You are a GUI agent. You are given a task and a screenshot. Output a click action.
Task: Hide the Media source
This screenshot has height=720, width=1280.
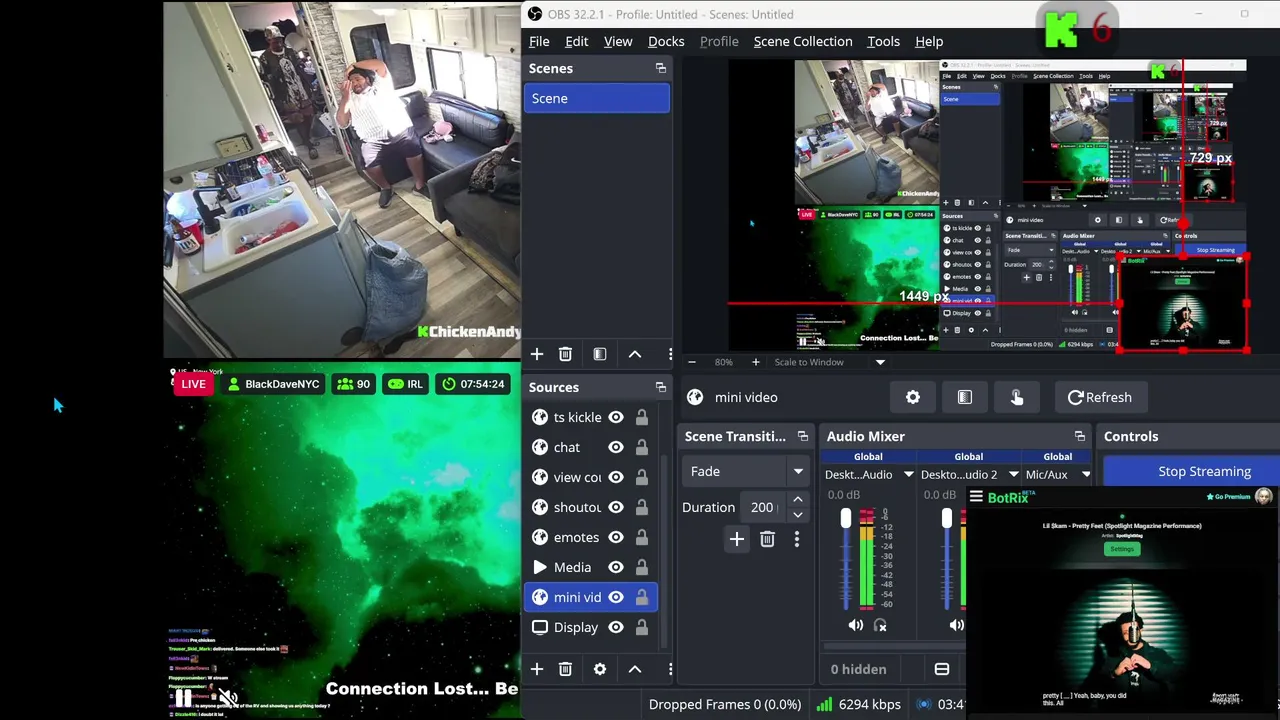616,567
